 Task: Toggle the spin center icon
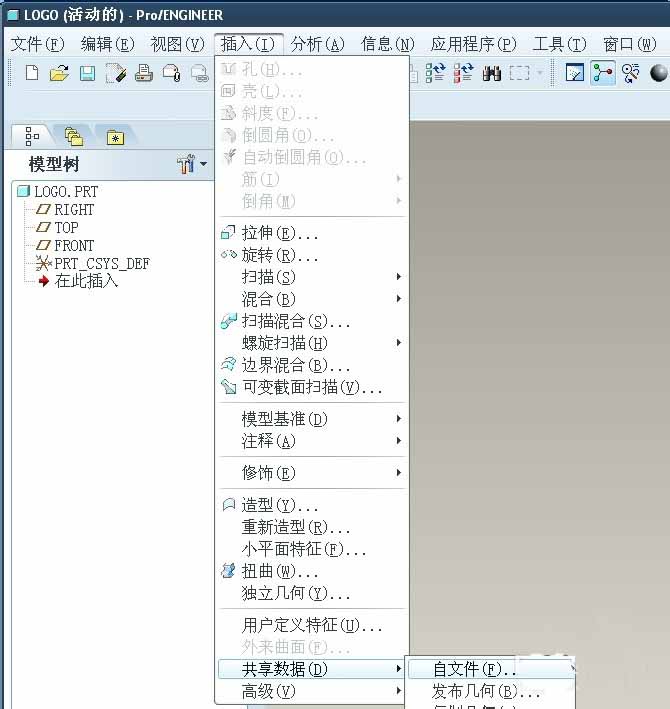(603, 73)
